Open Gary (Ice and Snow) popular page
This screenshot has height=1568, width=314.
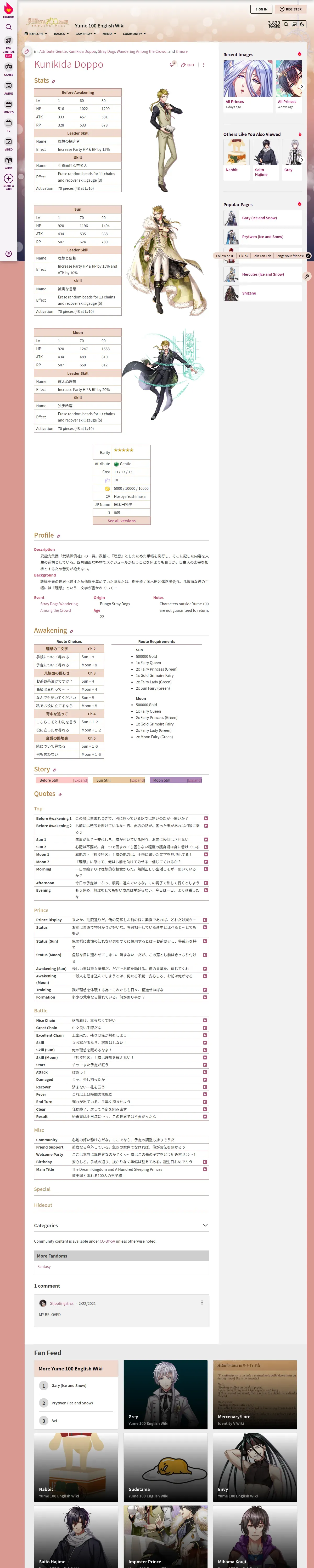(x=259, y=218)
